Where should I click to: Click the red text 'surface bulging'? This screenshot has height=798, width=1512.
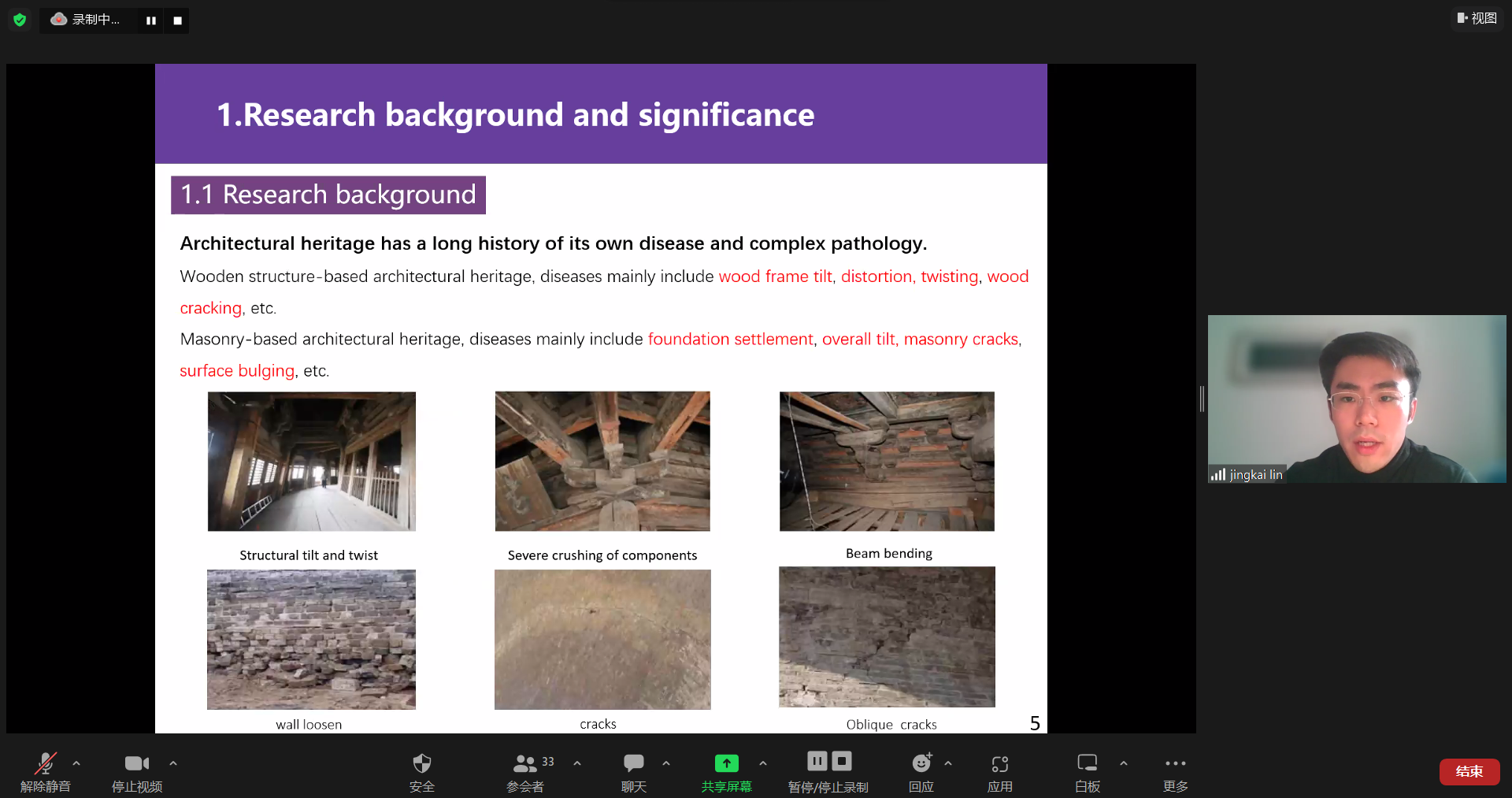(x=237, y=371)
